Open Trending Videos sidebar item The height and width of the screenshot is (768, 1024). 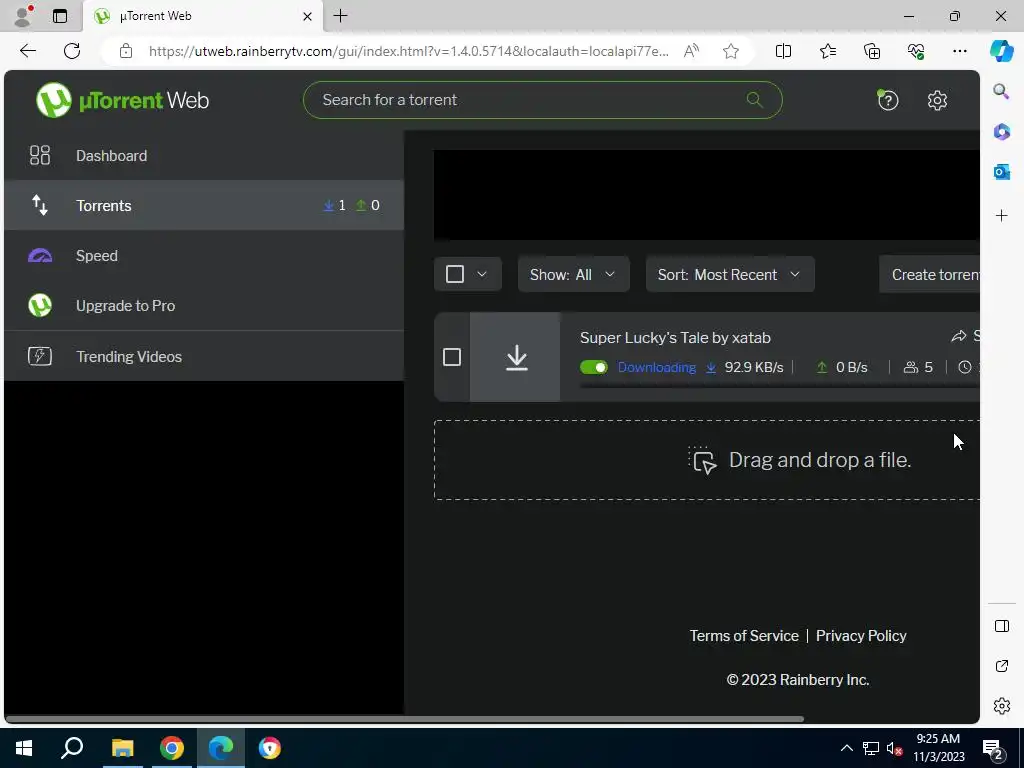pos(204,356)
